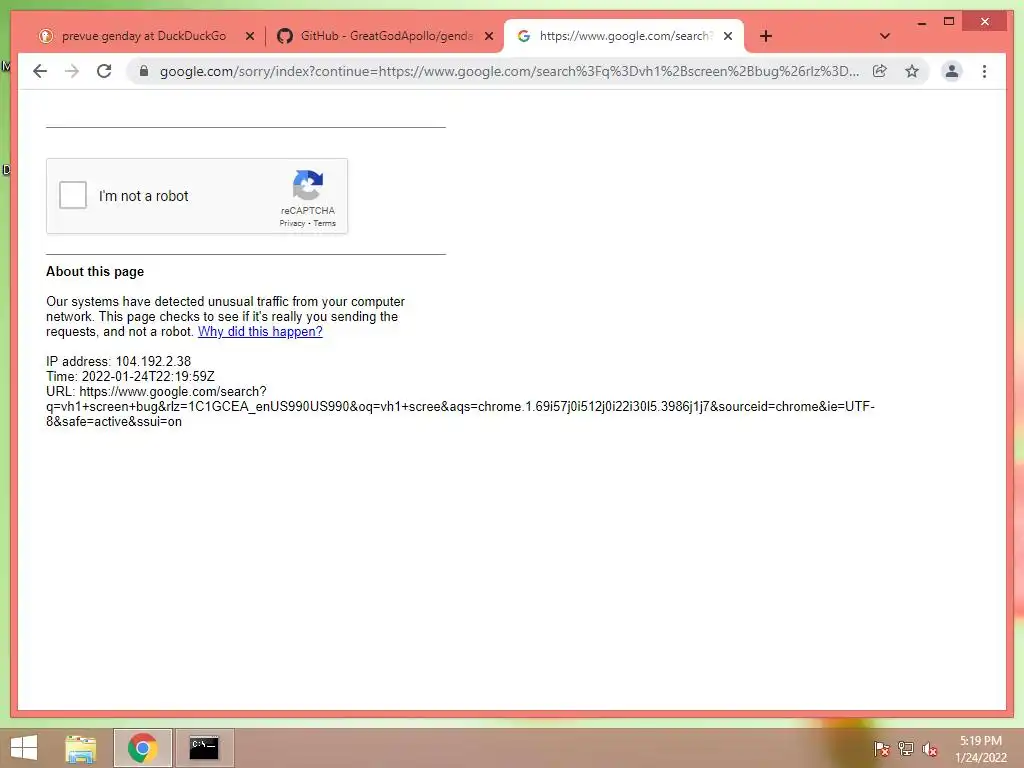1024x768 pixels.
Task: Open a new tab with the plus button
Action: click(766, 36)
